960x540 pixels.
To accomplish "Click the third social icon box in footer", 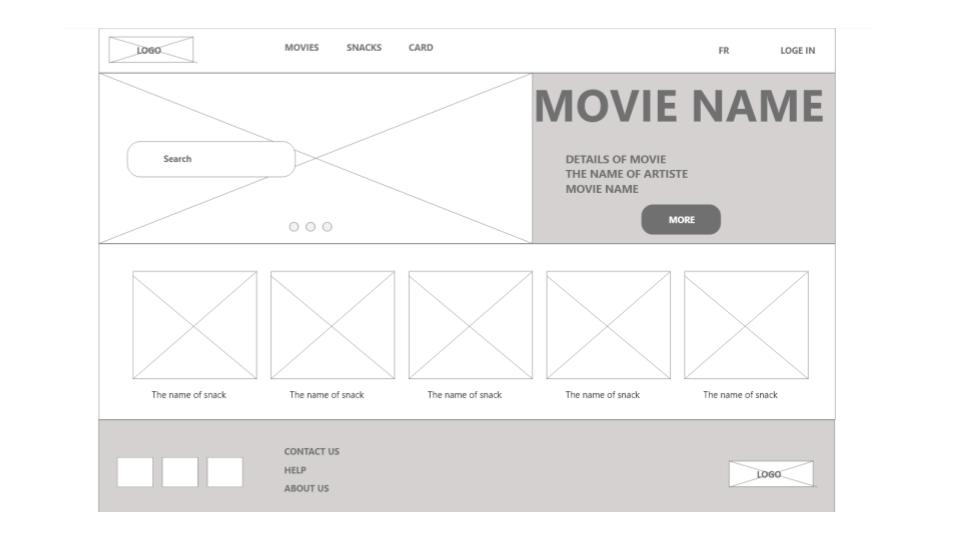I will coord(225,472).
